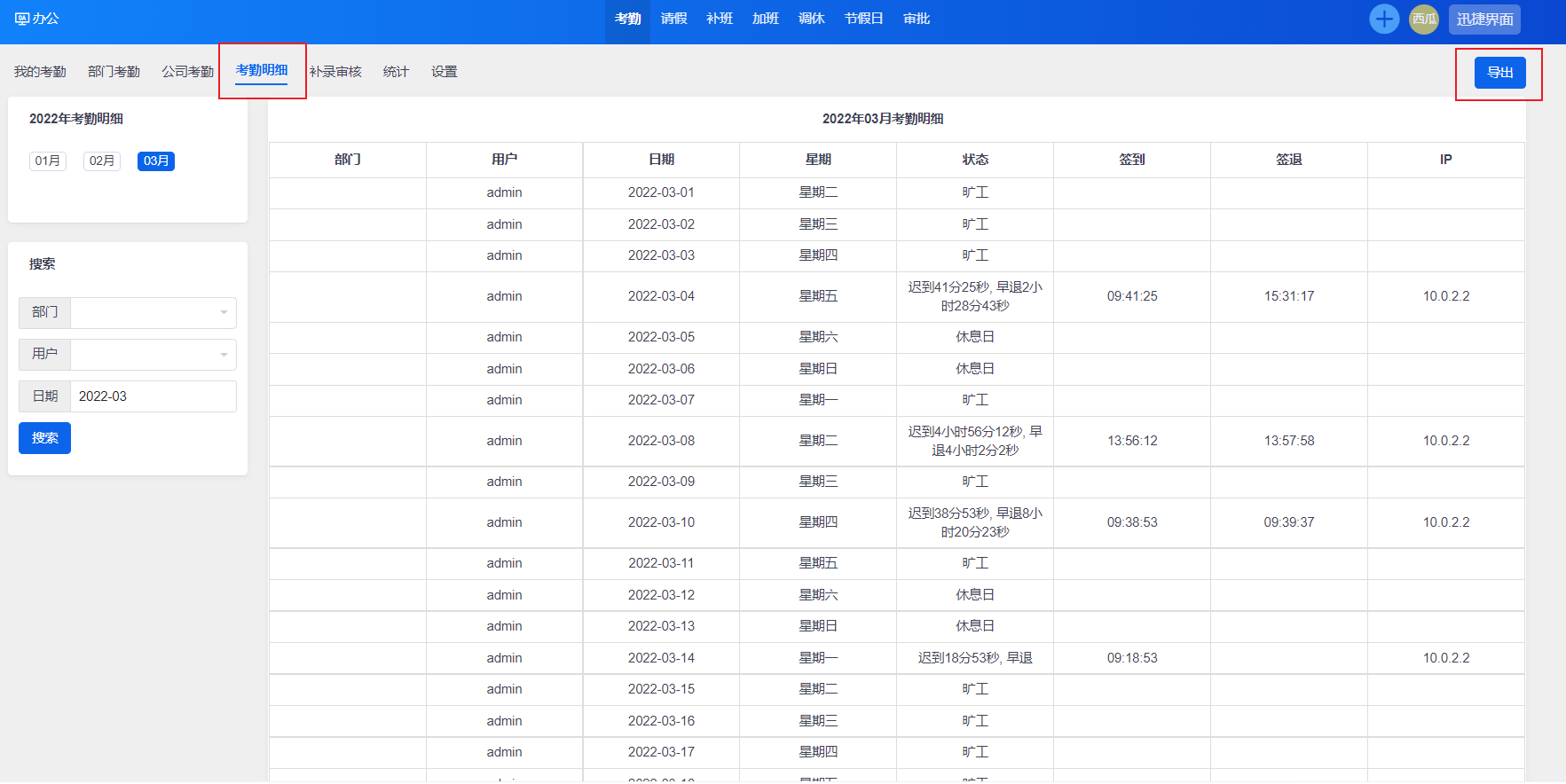Click the blue plus icon in header
1566x784 pixels.
click(1383, 19)
